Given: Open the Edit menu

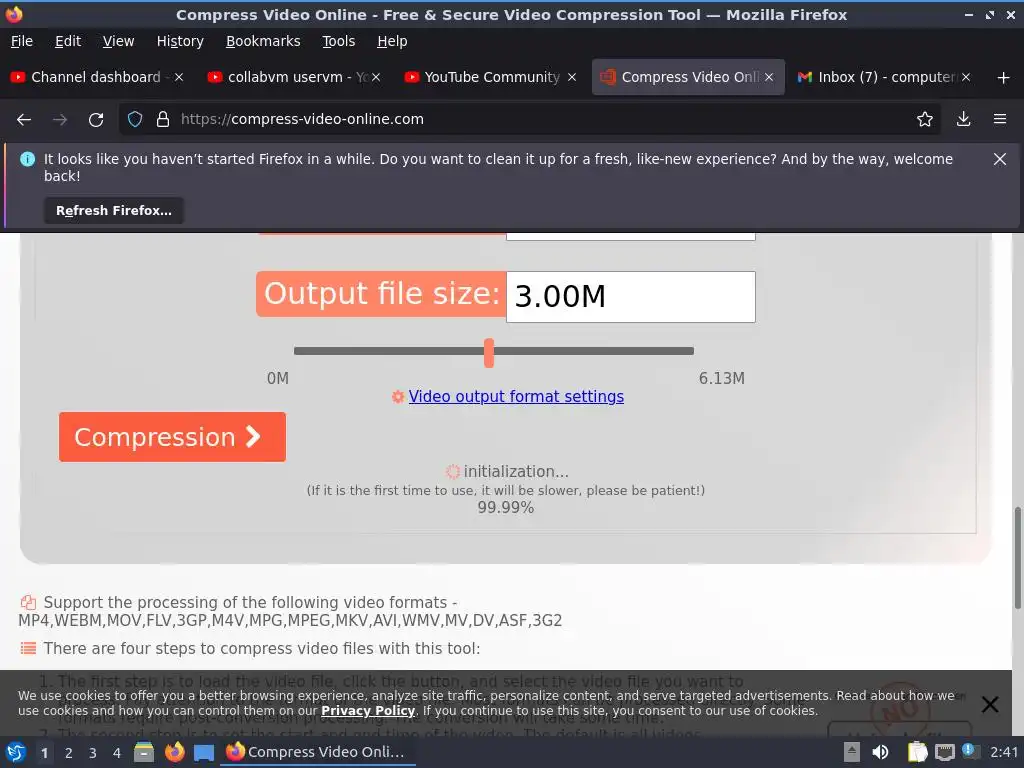Looking at the screenshot, I should pos(68,41).
